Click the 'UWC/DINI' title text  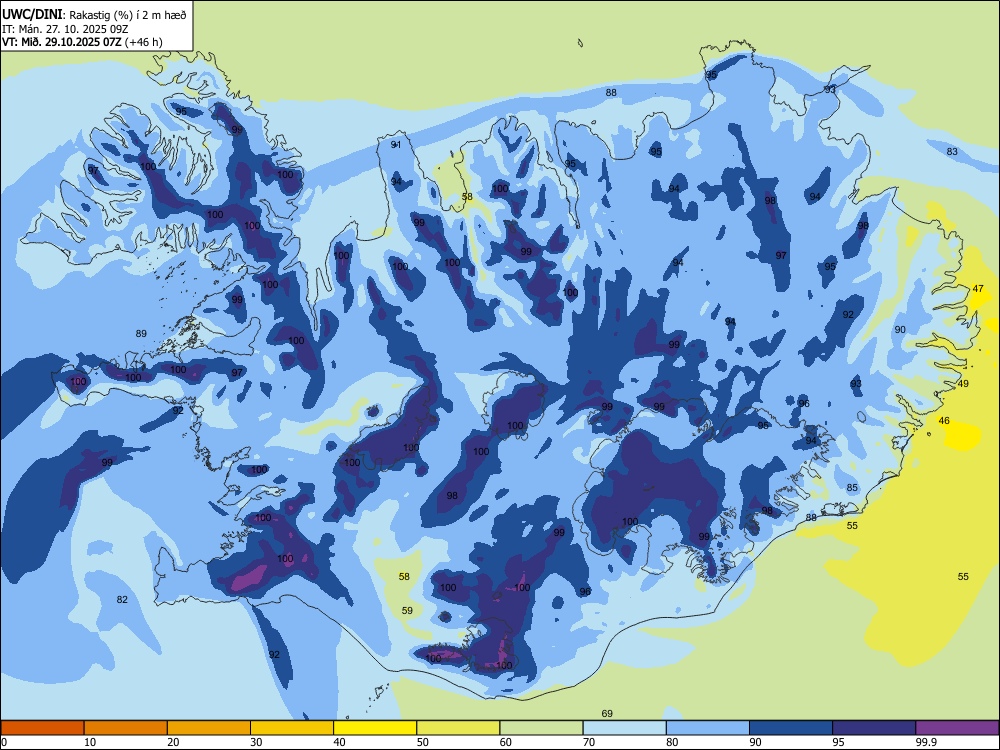point(33,15)
